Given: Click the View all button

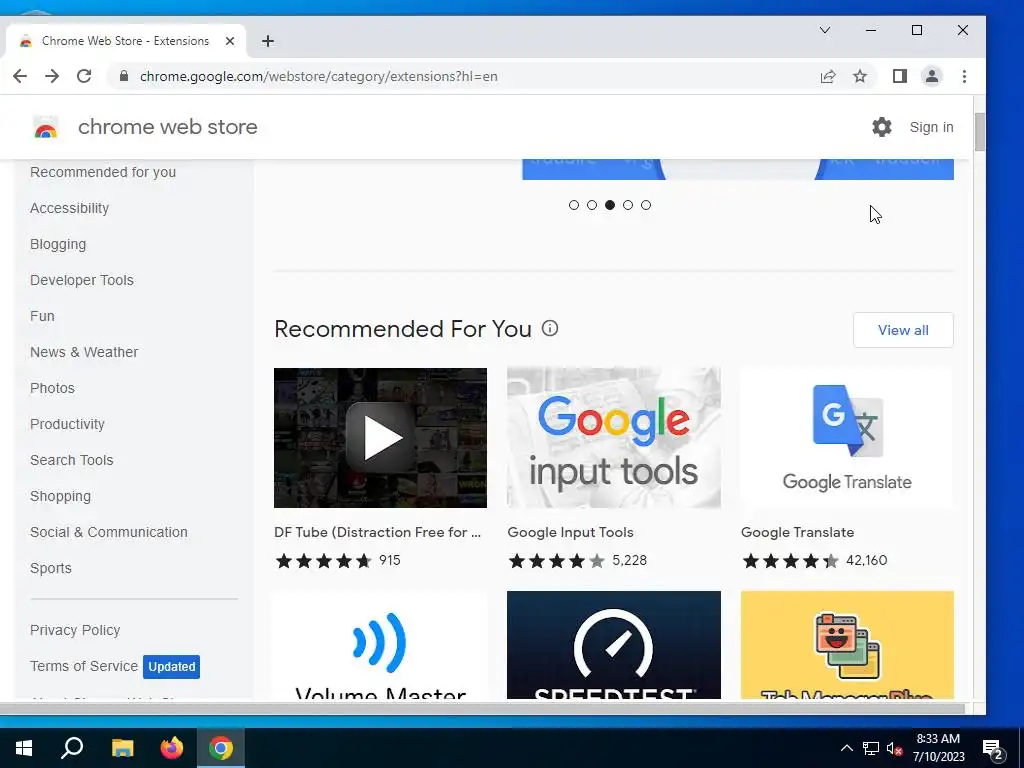Looking at the screenshot, I should [903, 330].
